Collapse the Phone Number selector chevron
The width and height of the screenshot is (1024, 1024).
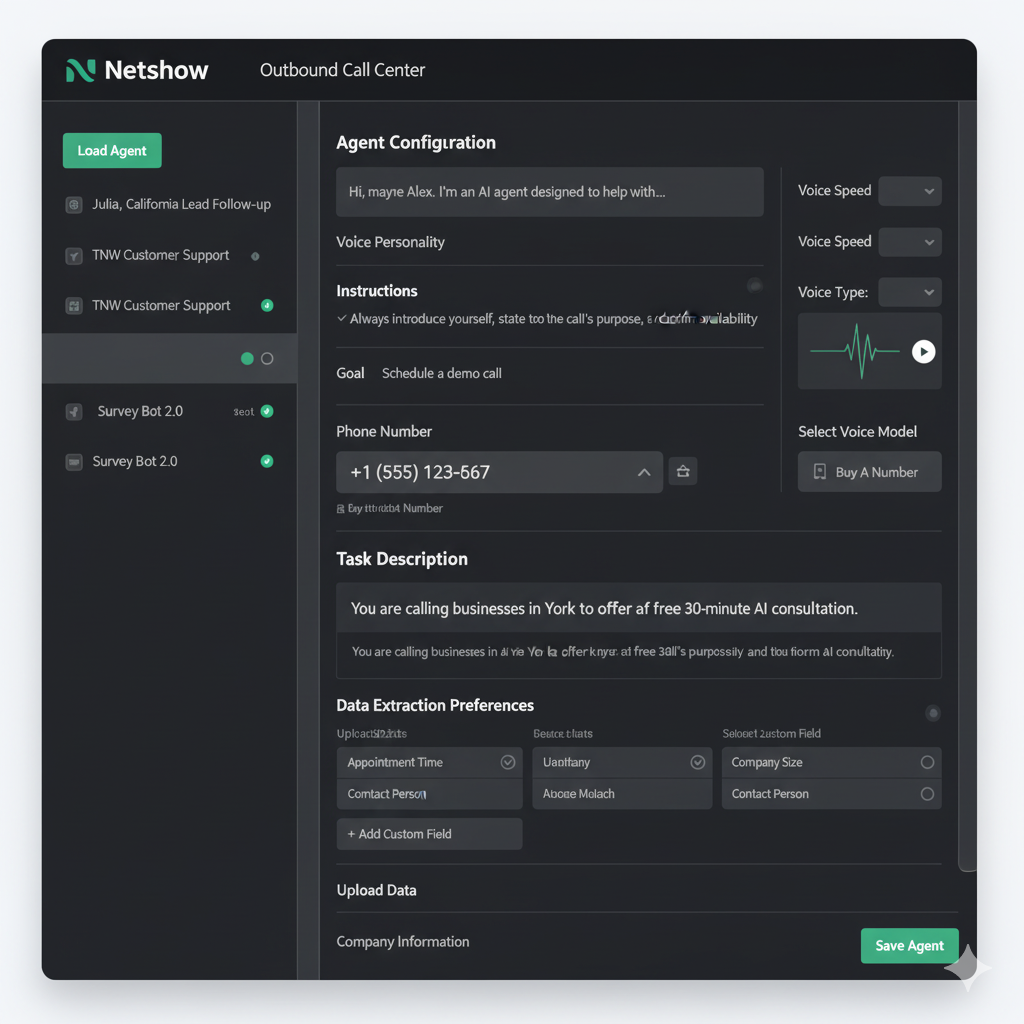[644, 471]
